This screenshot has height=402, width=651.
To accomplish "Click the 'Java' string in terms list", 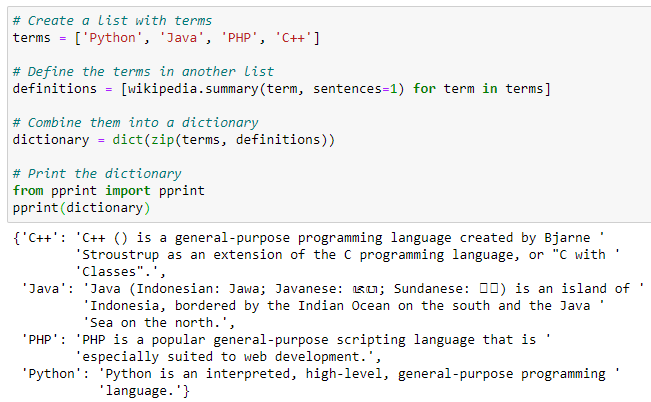I will coord(181,38).
